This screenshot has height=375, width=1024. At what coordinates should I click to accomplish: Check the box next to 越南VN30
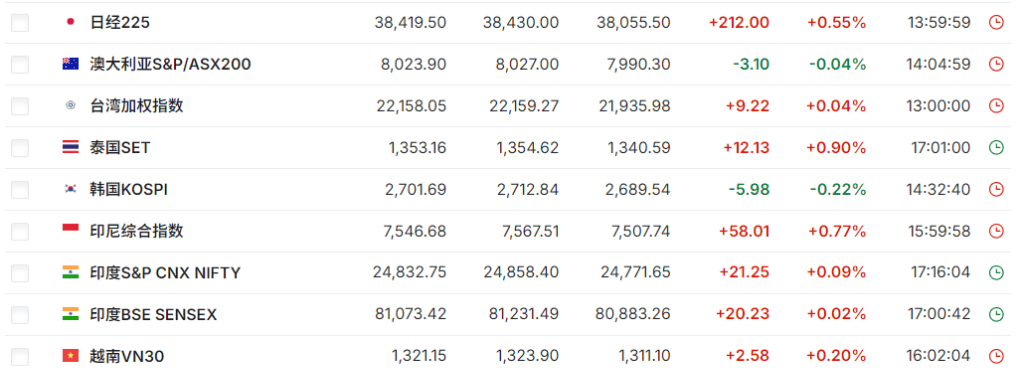click(x=20, y=357)
